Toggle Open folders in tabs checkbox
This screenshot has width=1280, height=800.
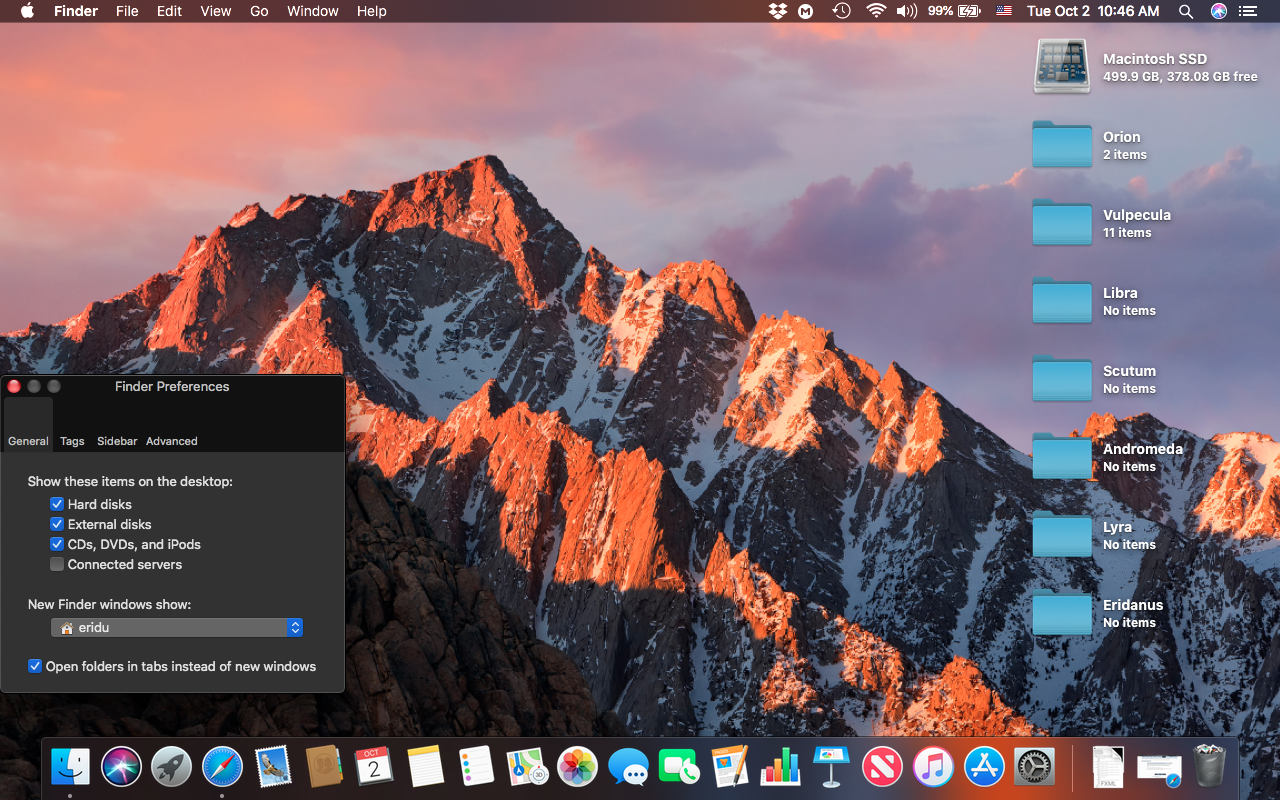click(x=35, y=666)
